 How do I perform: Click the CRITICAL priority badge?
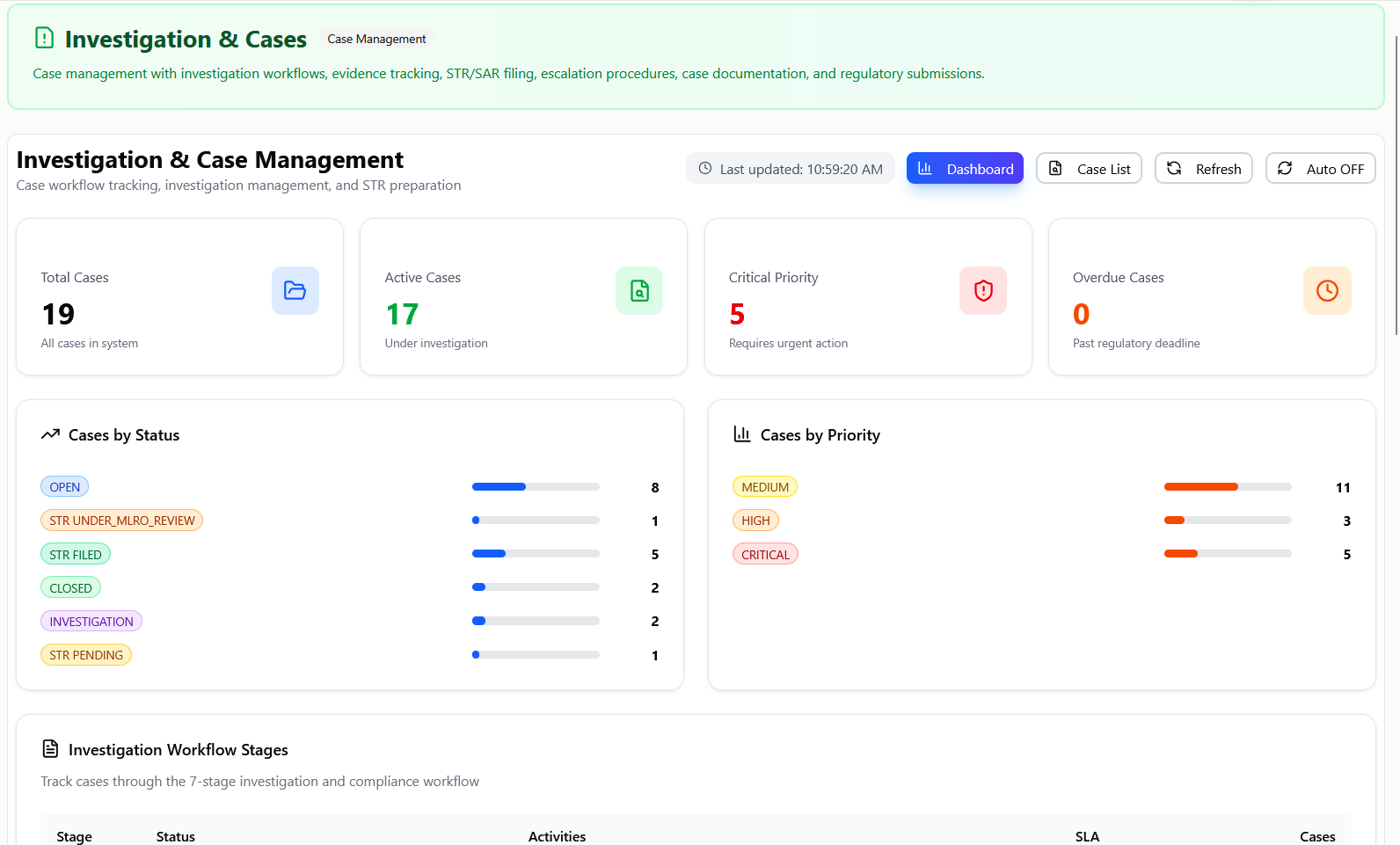click(x=765, y=555)
